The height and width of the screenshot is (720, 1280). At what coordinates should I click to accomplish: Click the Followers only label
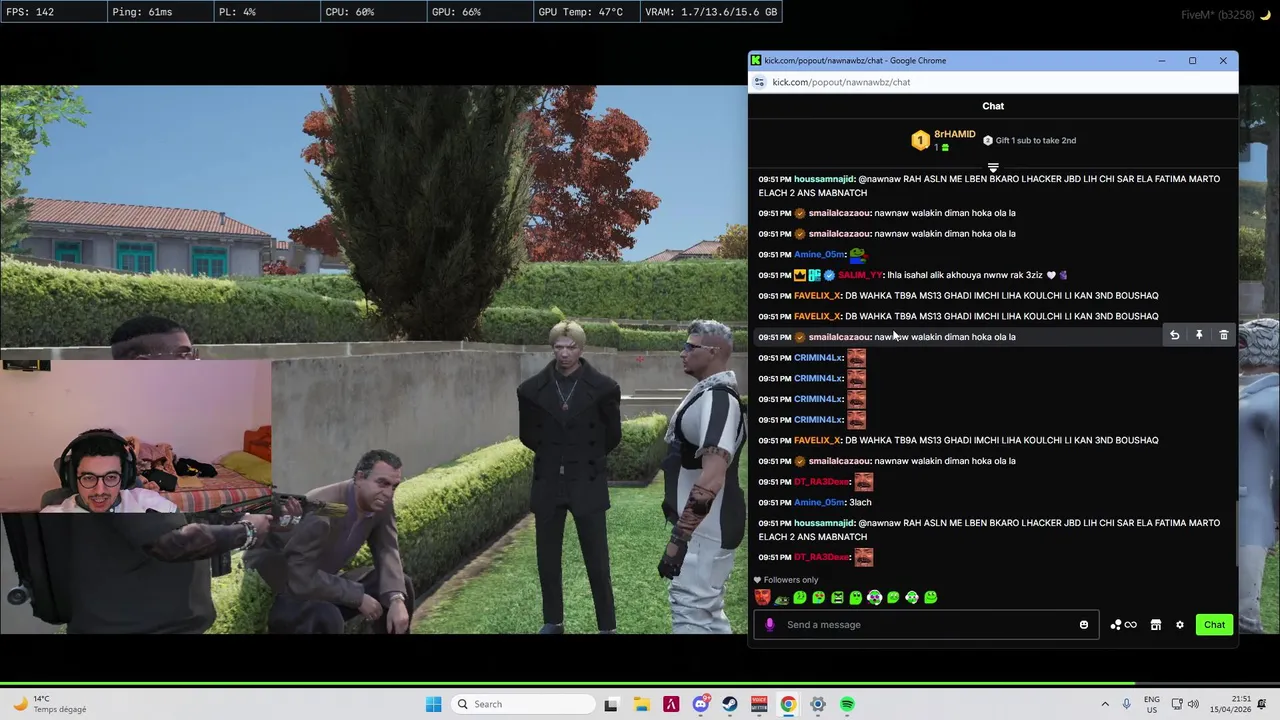791,580
